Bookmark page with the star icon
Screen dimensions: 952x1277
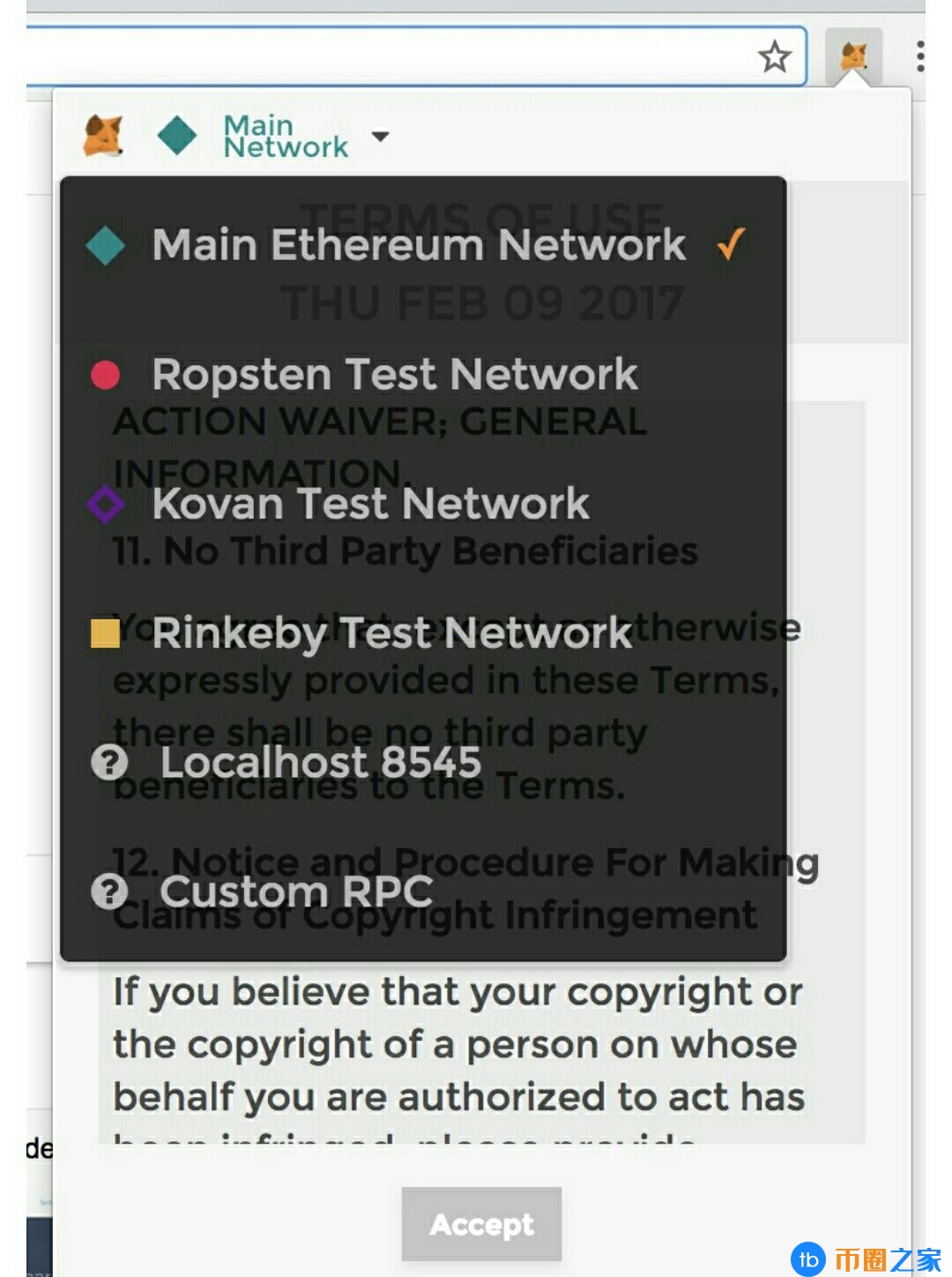coord(775,57)
